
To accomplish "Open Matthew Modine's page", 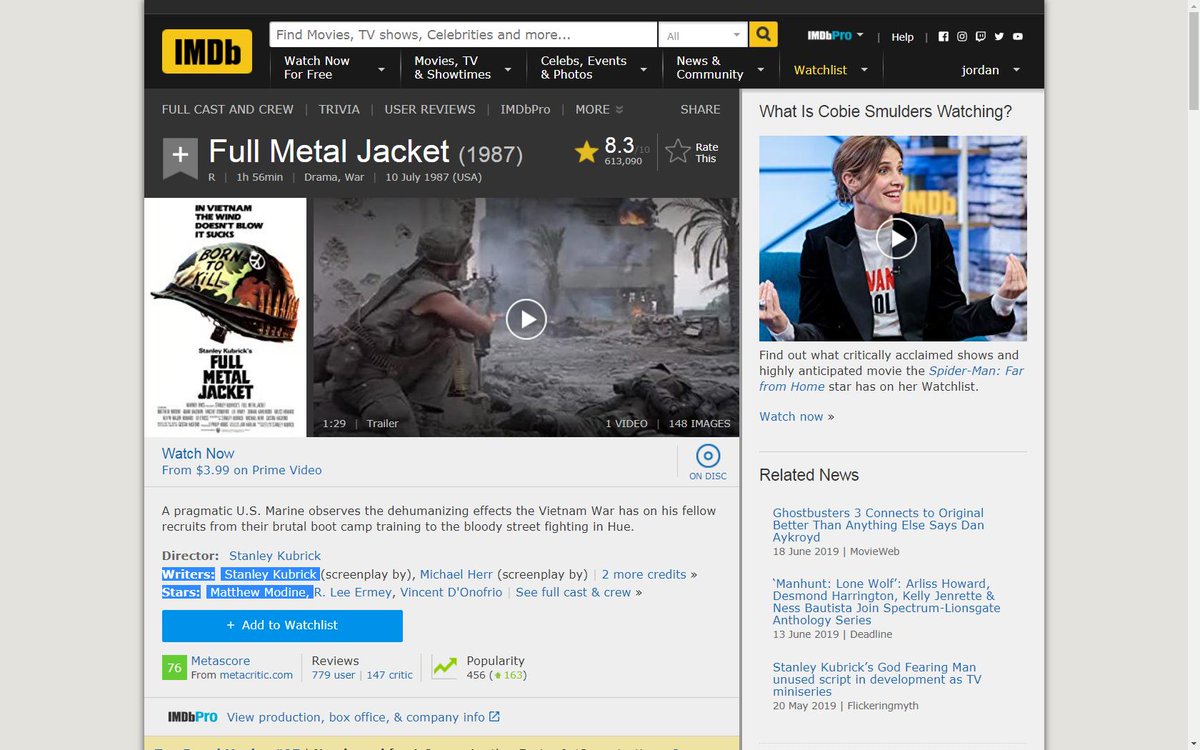I will tap(259, 592).
